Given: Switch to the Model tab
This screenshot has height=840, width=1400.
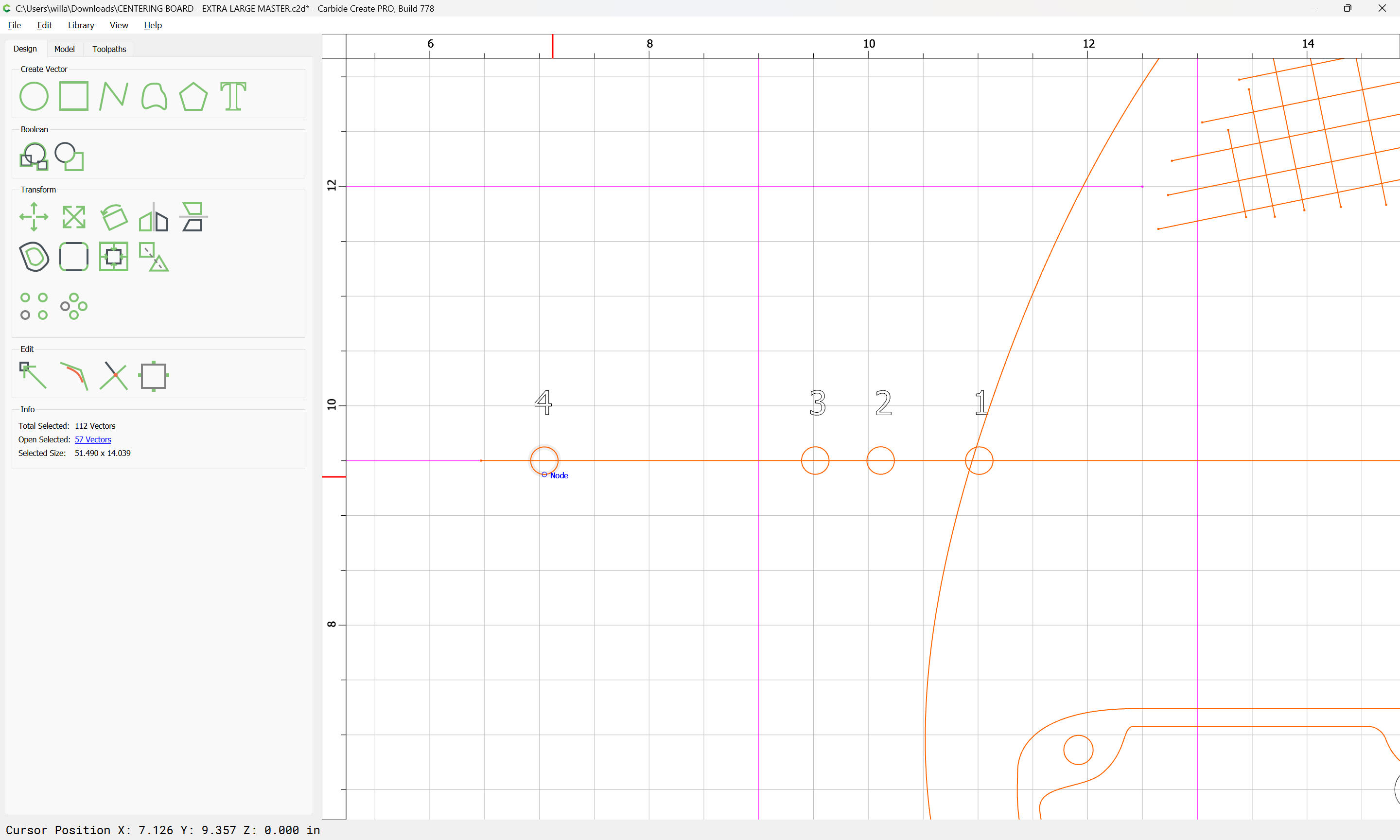Looking at the screenshot, I should click(x=65, y=49).
